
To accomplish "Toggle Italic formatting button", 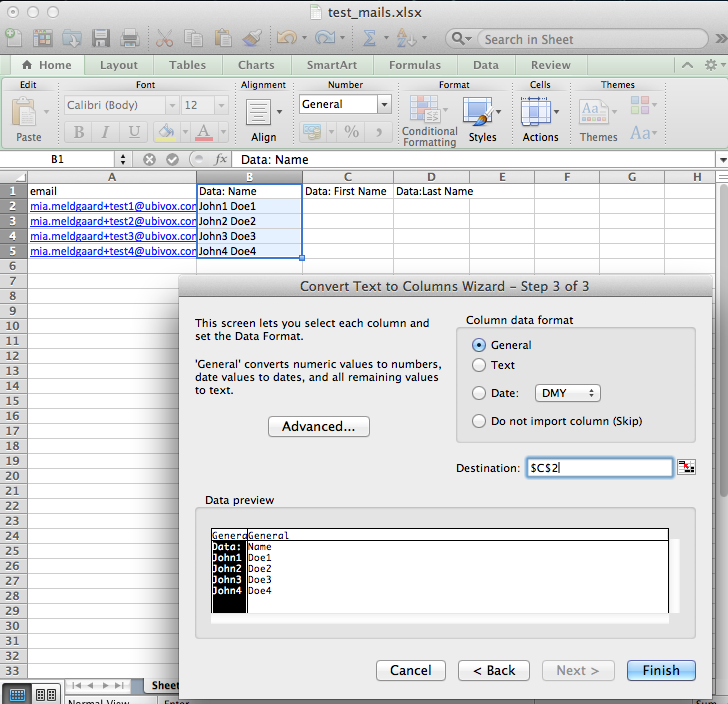I will pos(105,132).
